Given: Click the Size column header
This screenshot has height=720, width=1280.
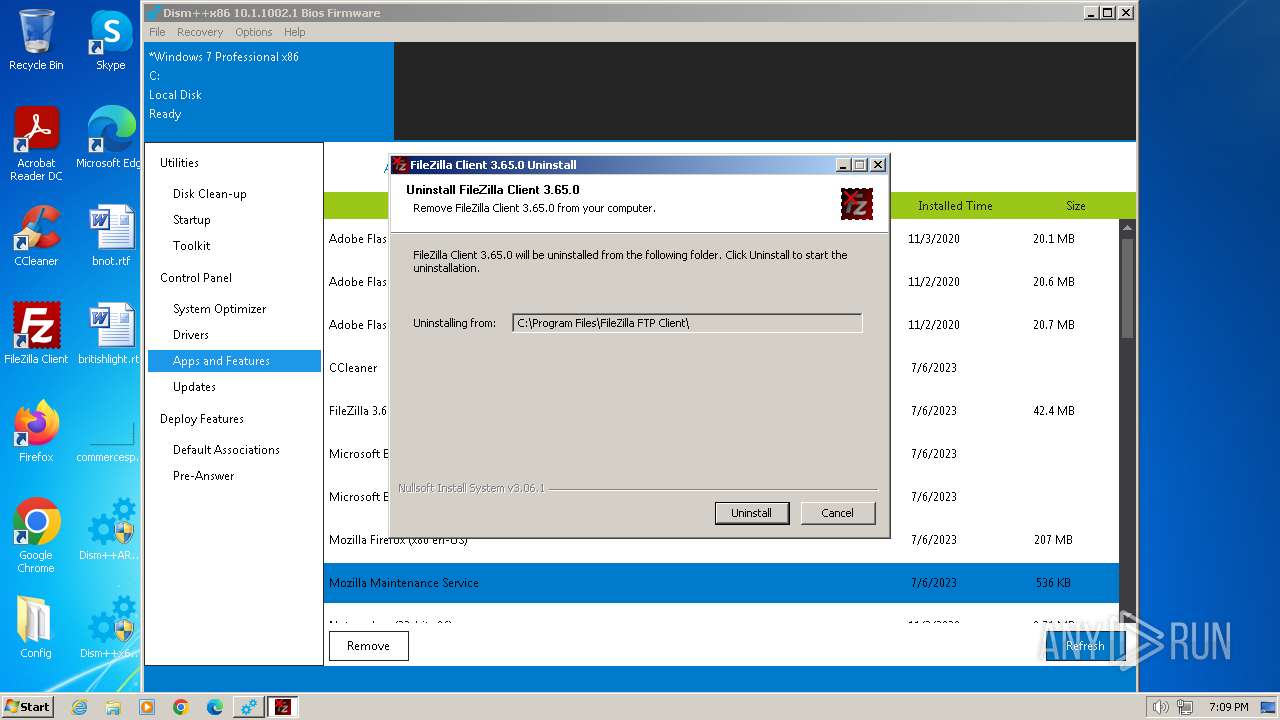Looking at the screenshot, I should point(1076,206).
